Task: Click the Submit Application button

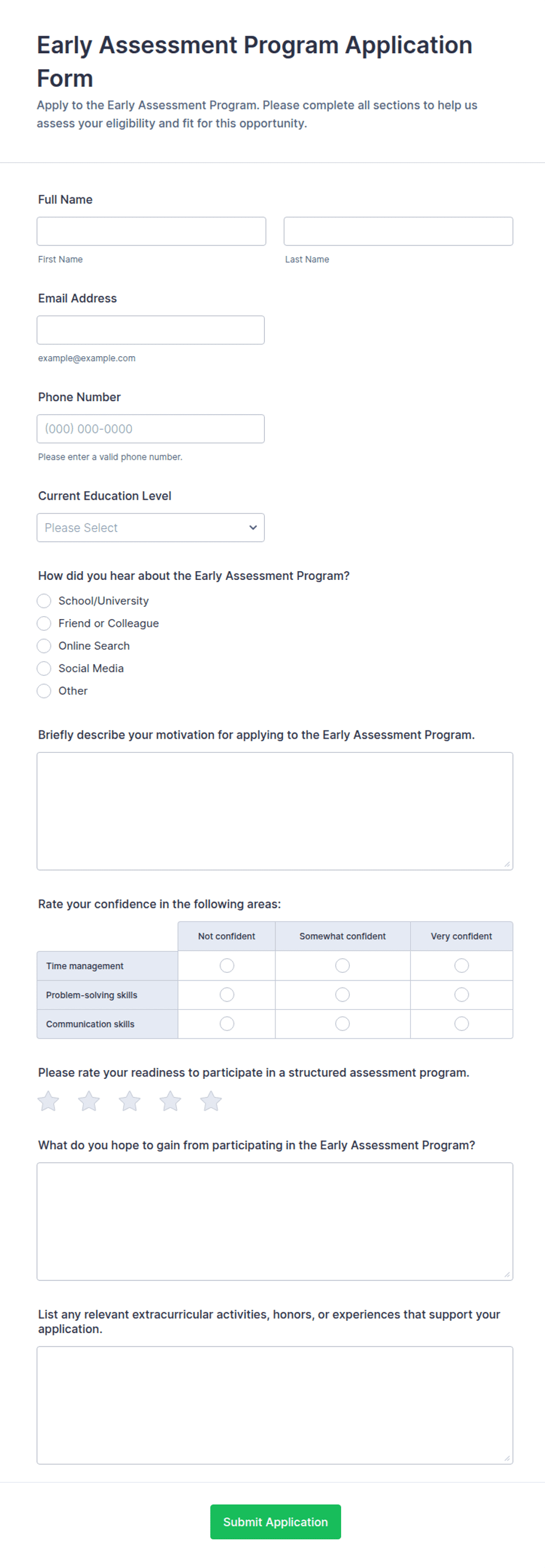Action: click(x=275, y=1522)
